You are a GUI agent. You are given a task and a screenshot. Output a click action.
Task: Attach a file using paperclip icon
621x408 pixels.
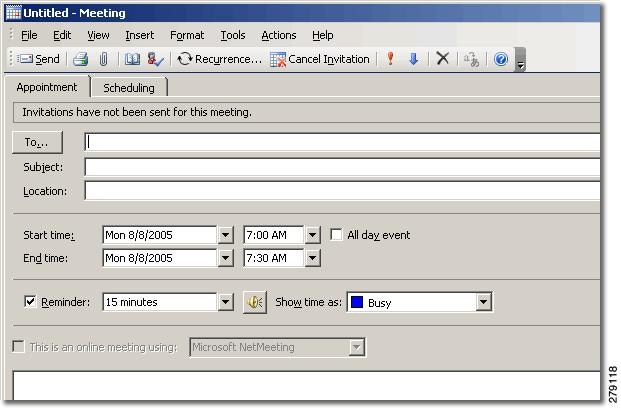(103, 59)
